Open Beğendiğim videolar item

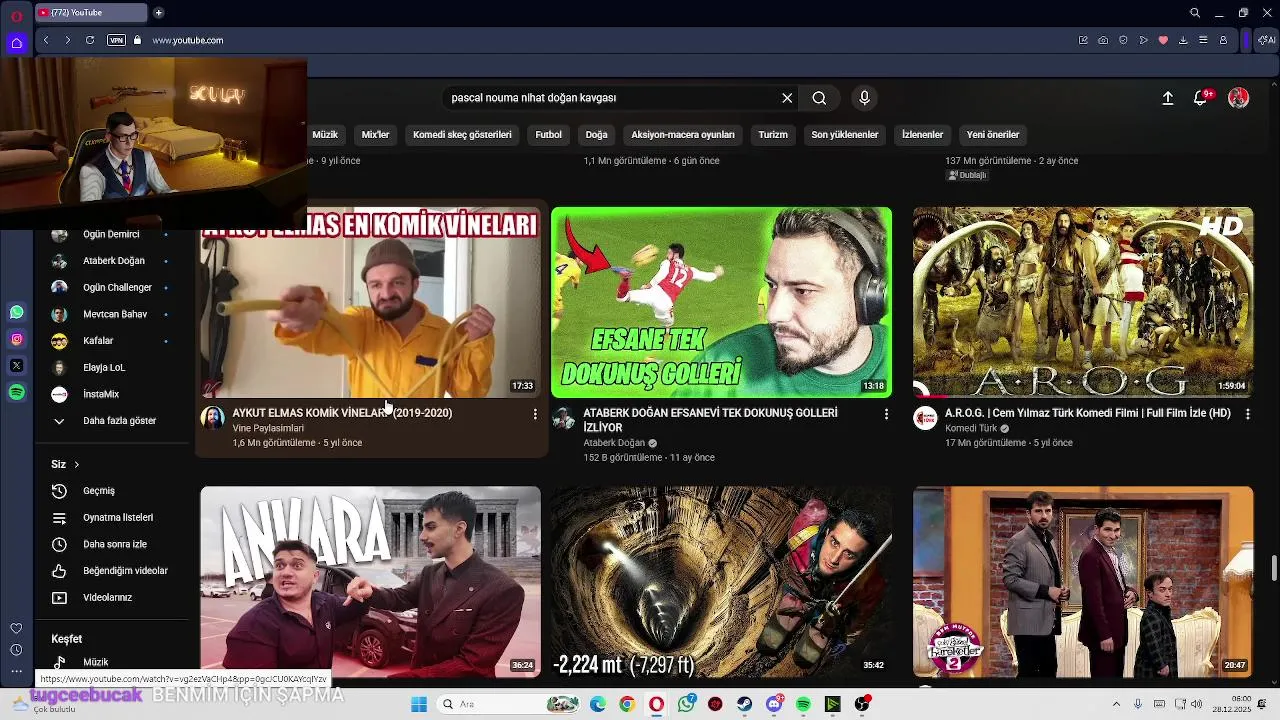[x=112, y=571]
